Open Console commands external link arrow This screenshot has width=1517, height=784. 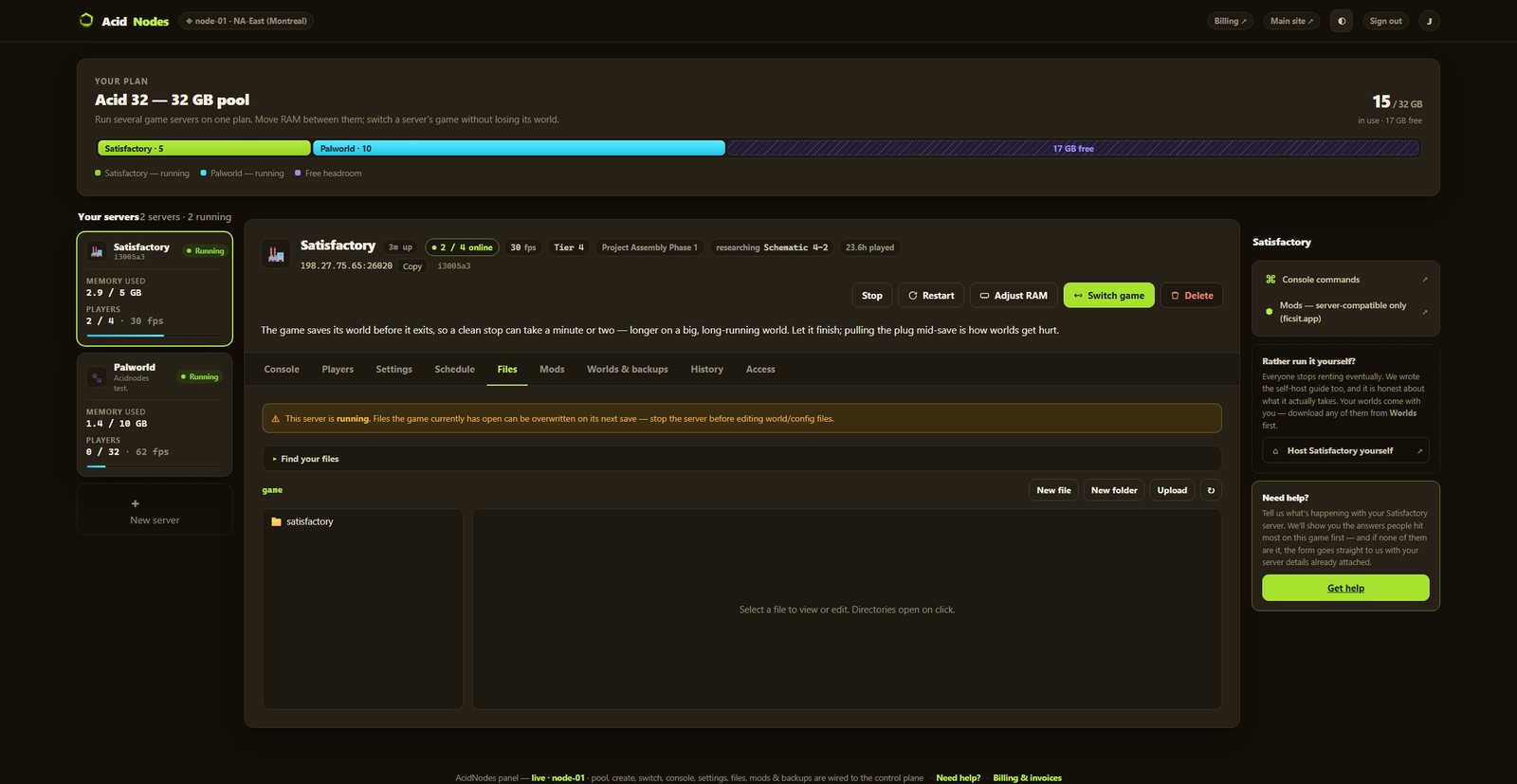(x=1425, y=280)
